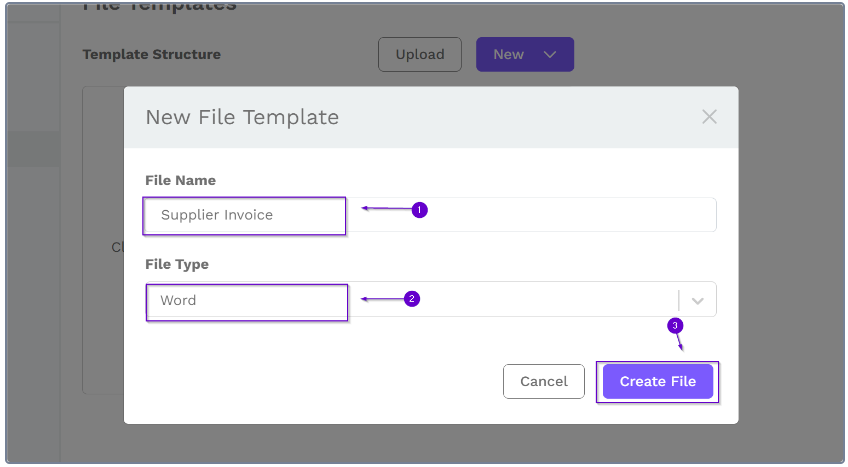Click the Create File button
Viewport: 848px width, 467px height.
click(658, 382)
